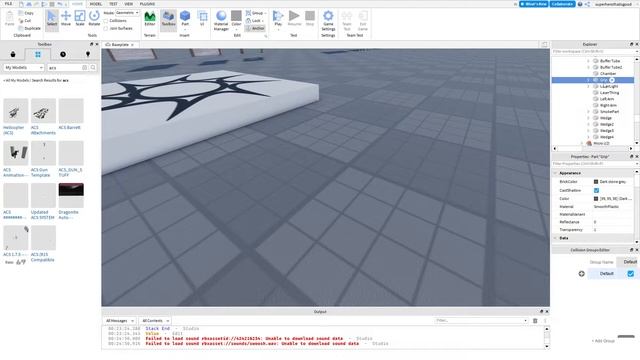The height and width of the screenshot is (360, 640).
Task: Click the BrickColor swatch for Dark stone grey
Action: (596, 182)
